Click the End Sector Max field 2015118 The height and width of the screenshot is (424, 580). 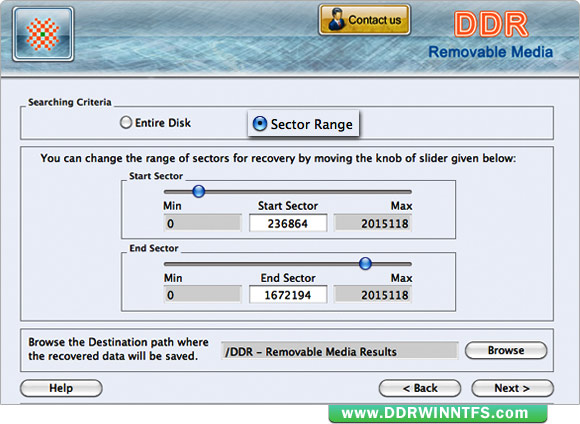[x=373, y=295]
